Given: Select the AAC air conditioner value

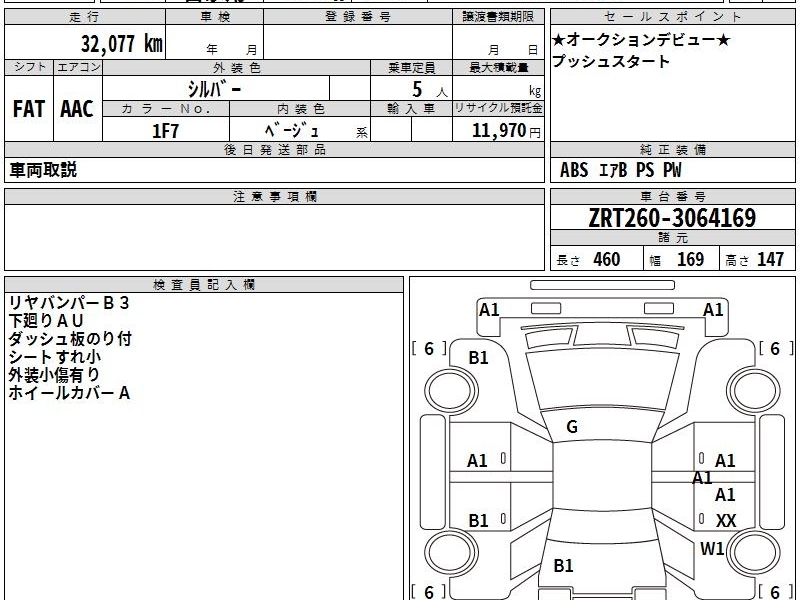Looking at the screenshot, I should pos(77,109).
